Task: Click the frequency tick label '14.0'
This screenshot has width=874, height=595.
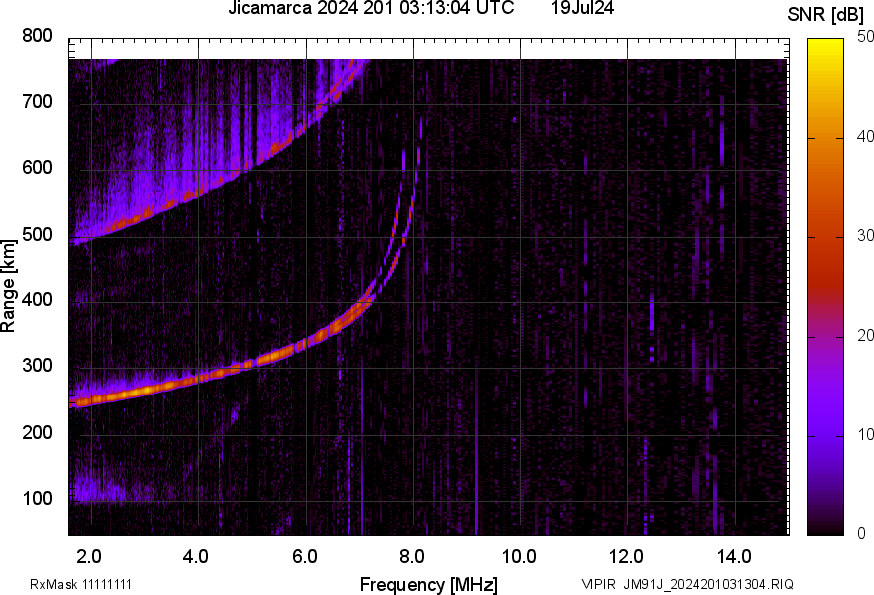Action: (734, 557)
